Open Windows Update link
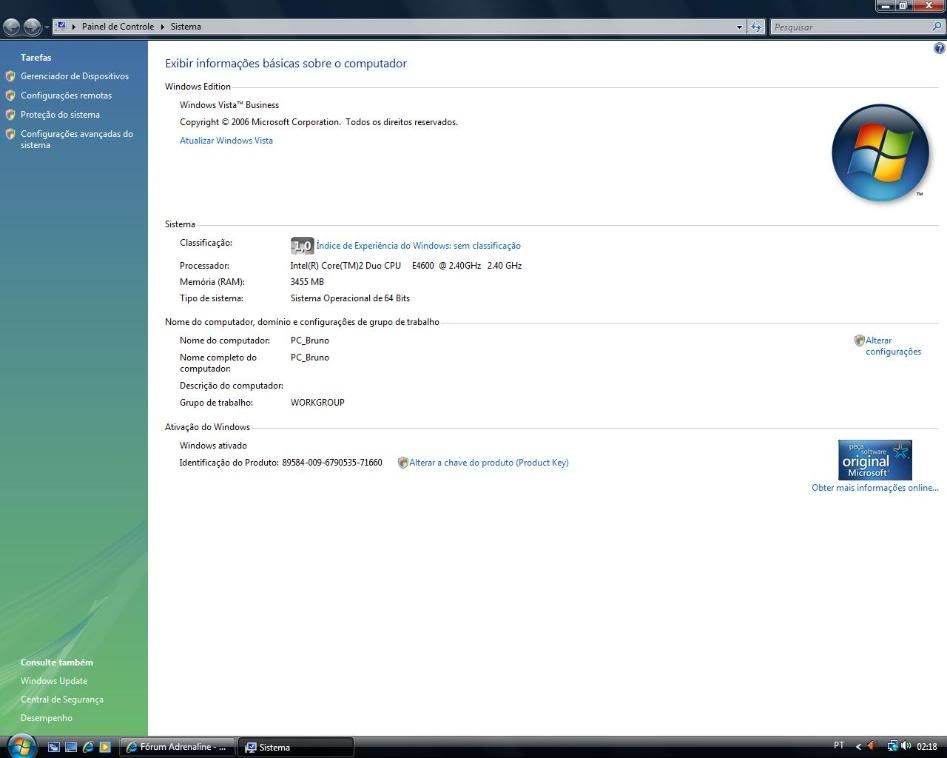Screen dimensions: 947x758 click(54, 681)
